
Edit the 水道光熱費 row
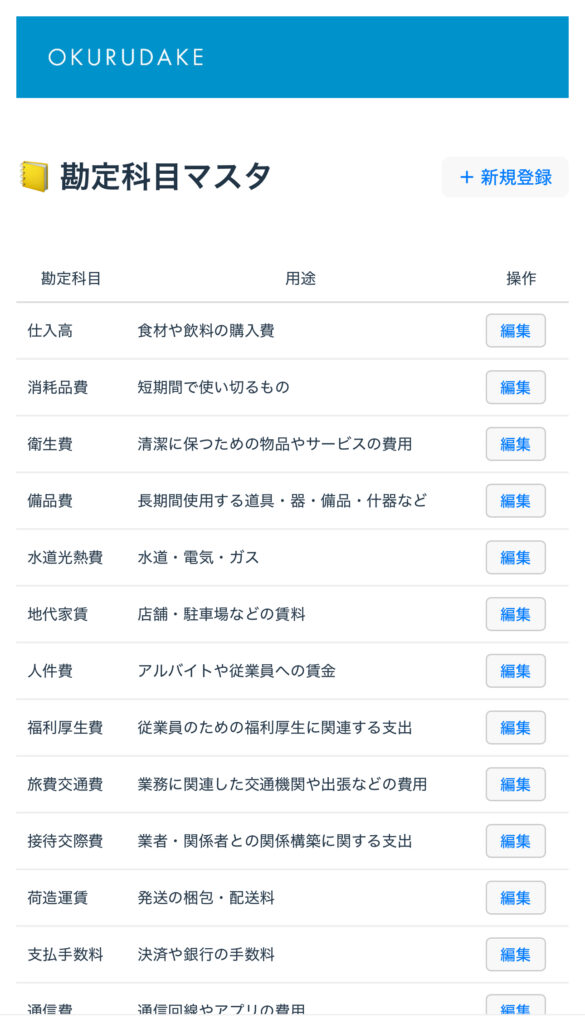coord(515,558)
